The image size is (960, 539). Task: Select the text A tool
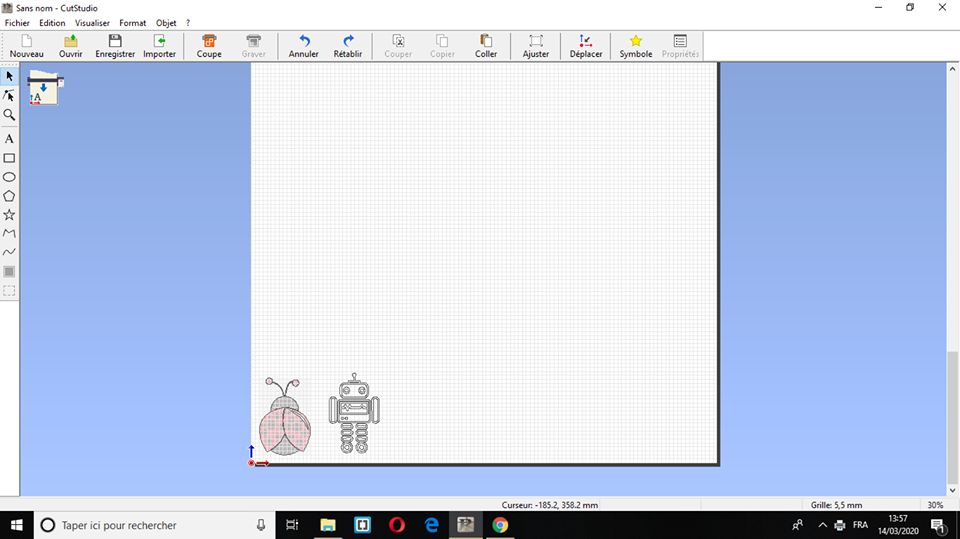[x=9, y=139]
